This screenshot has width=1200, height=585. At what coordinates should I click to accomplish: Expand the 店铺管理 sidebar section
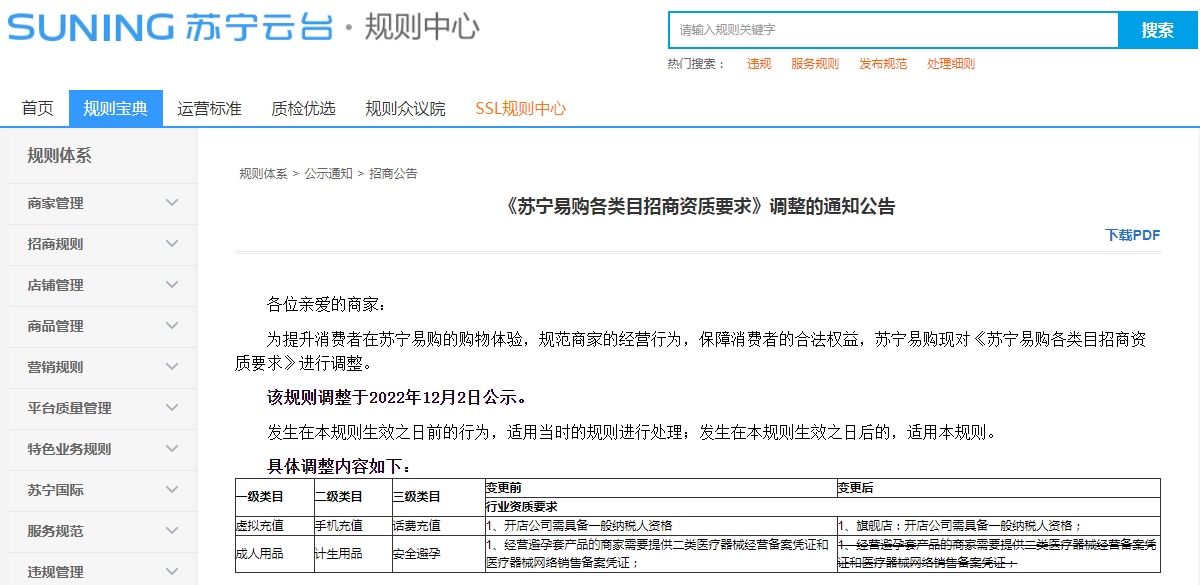pos(102,285)
